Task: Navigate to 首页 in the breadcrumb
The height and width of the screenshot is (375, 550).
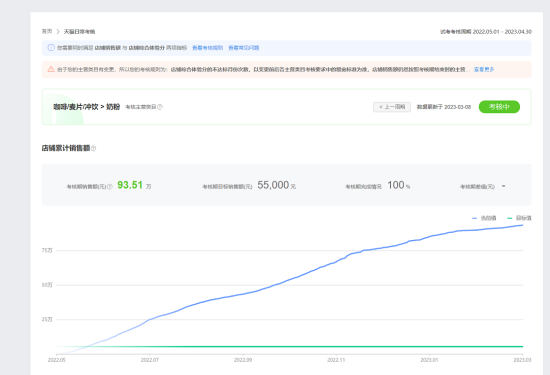Action: [x=47, y=32]
